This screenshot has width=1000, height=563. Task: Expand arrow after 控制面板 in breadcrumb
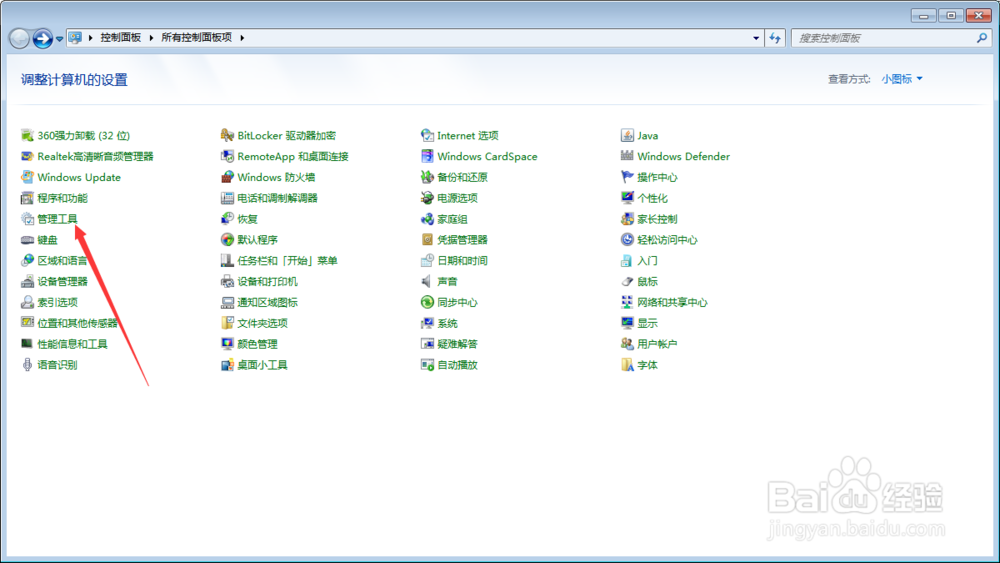(151, 38)
